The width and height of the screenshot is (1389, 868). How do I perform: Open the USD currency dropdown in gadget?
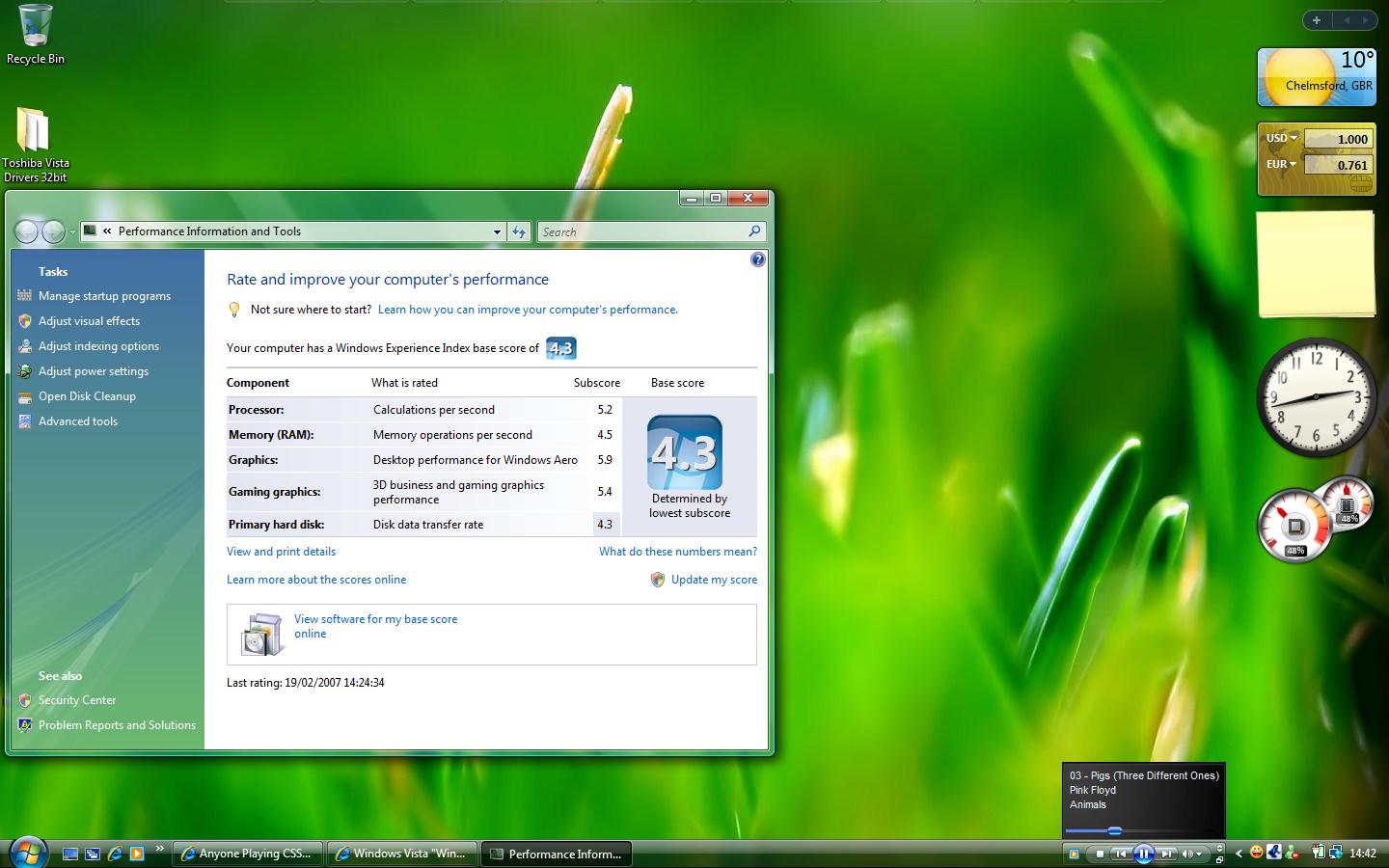tap(1282, 138)
